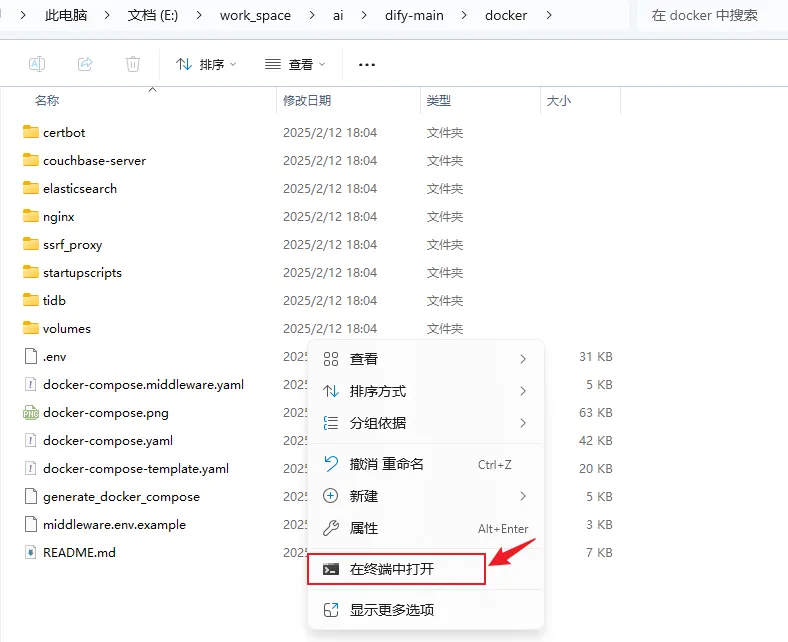Select the certbot folder icon

(30, 132)
